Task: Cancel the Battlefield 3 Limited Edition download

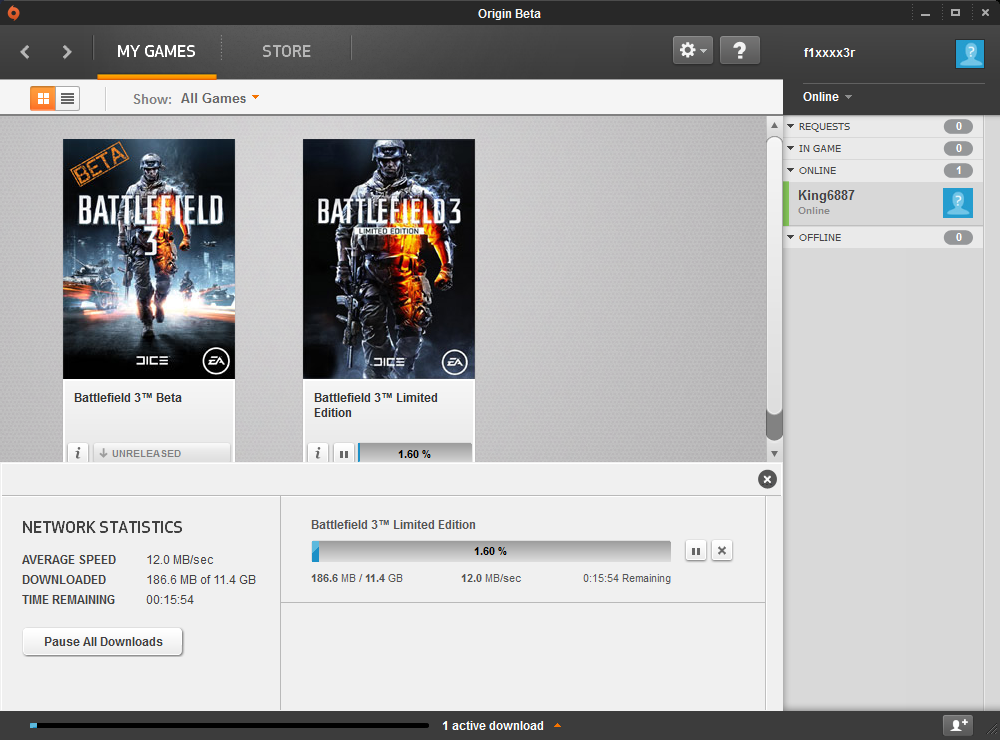Action: pyautogui.click(x=722, y=550)
